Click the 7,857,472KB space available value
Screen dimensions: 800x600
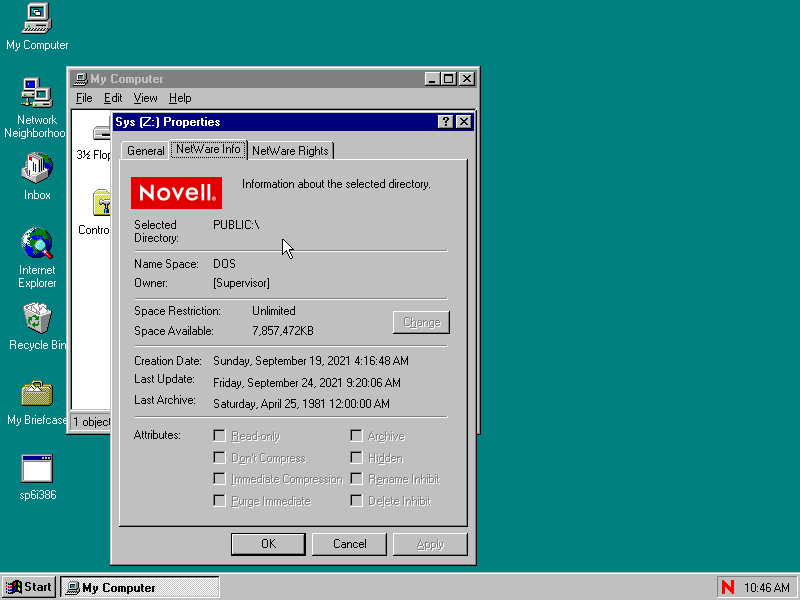283,331
